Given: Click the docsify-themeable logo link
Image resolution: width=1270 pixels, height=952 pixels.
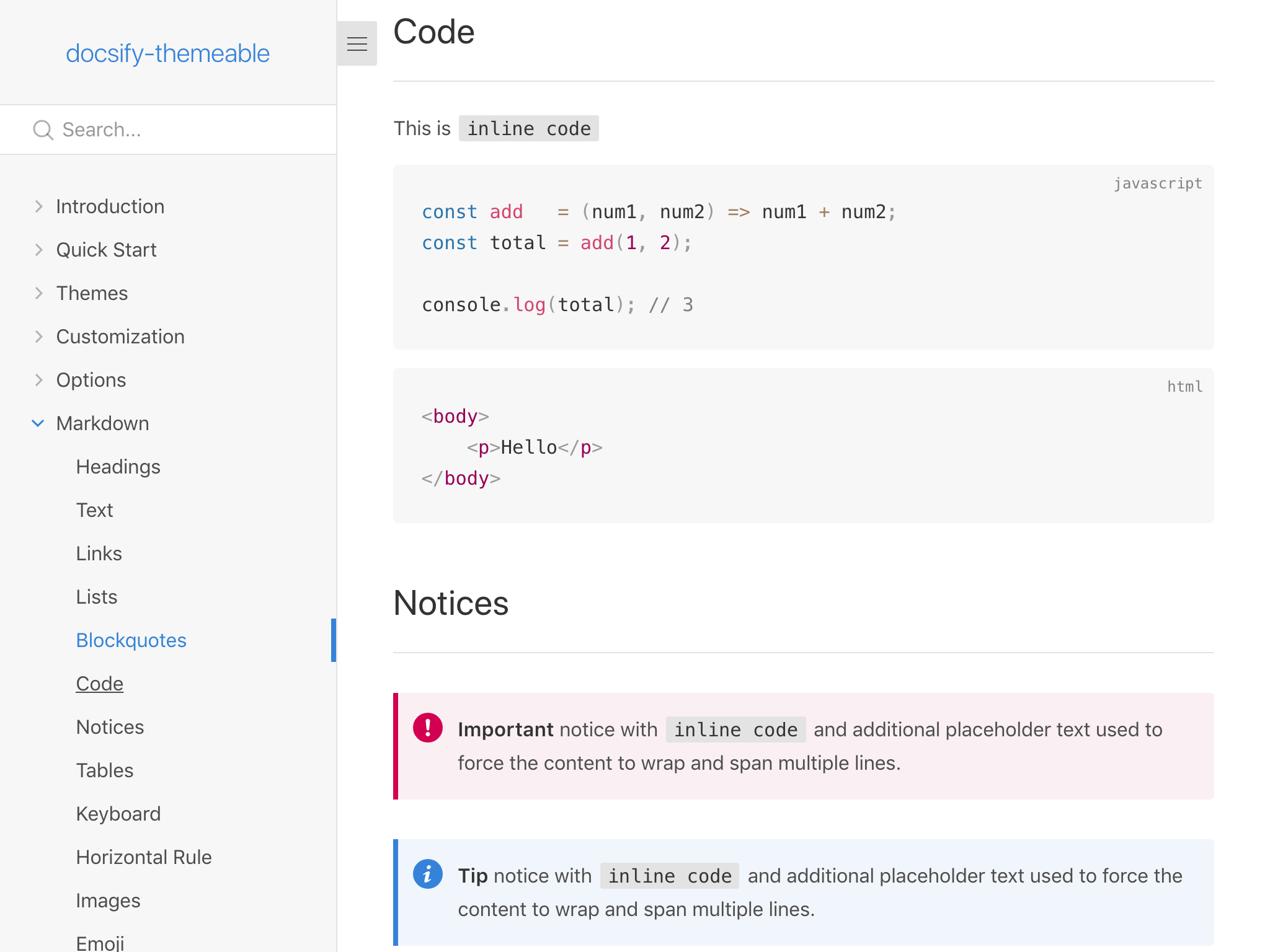Looking at the screenshot, I should pyautogui.click(x=168, y=52).
